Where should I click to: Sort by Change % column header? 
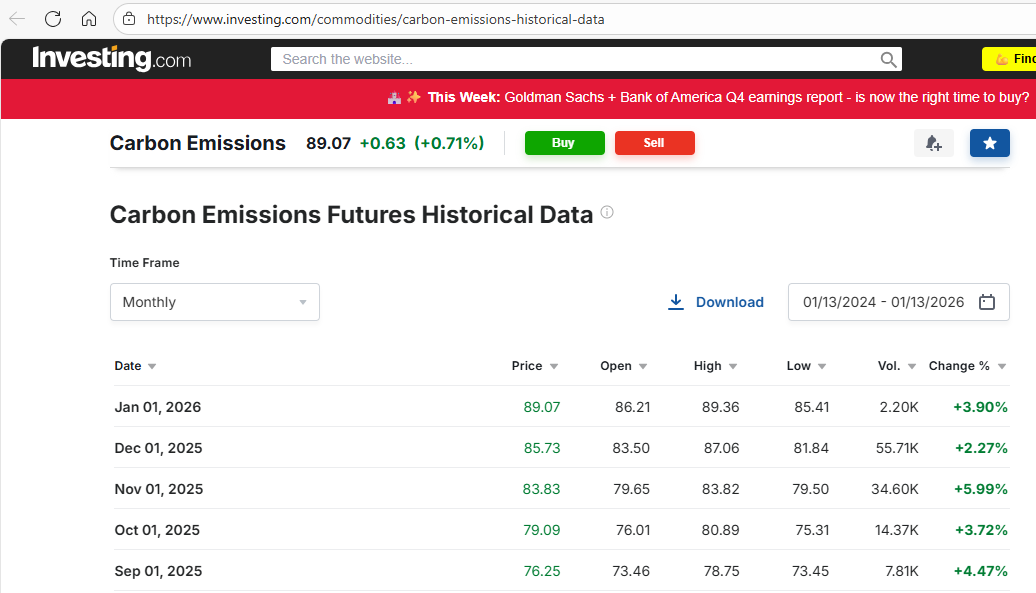coord(966,366)
